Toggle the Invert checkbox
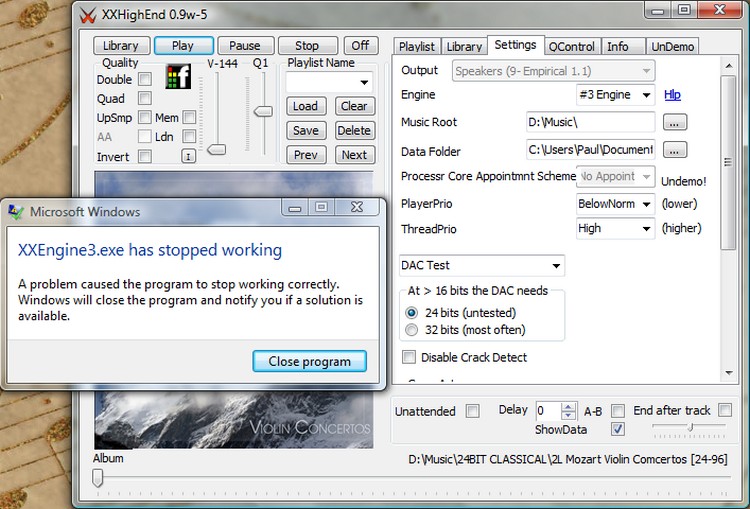This screenshot has height=509, width=750. click(144, 156)
